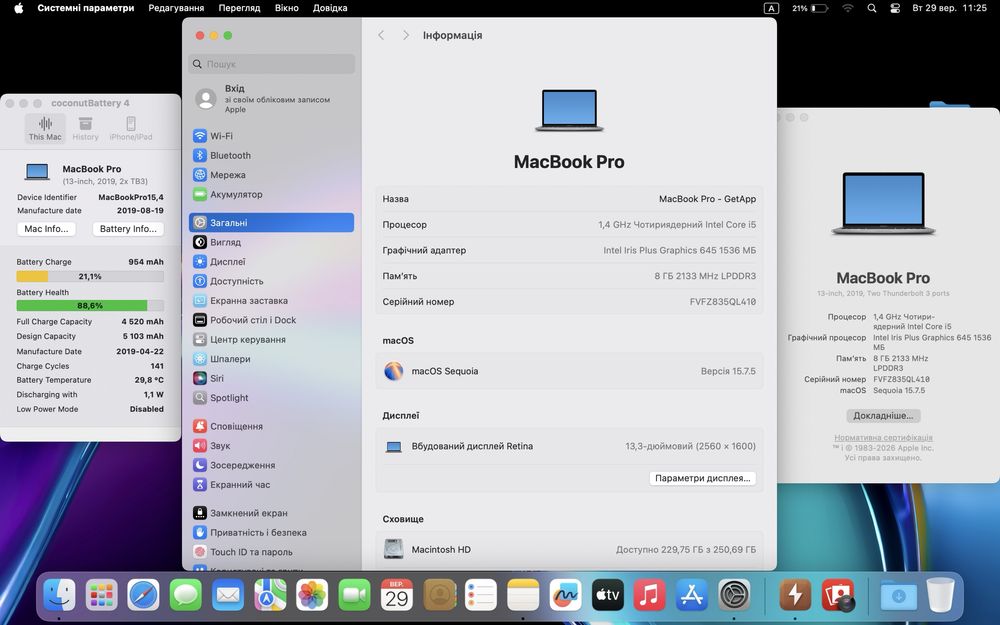Click Mac Info... button
Image resolution: width=1000 pixels, height=625 pixels.
[46, 229]
